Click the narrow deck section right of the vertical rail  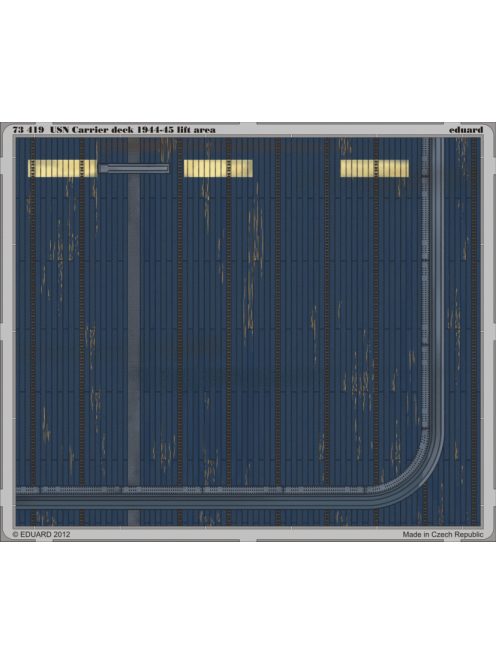point(463,332)
